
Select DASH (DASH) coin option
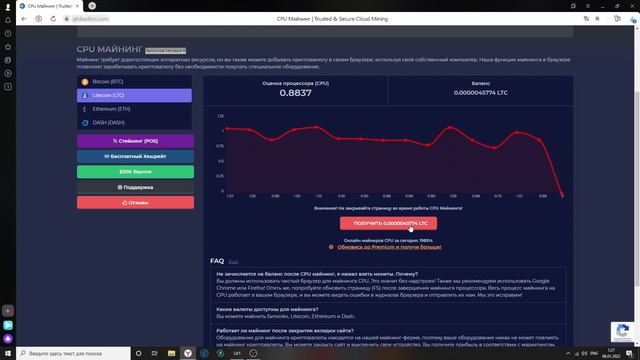134,122
